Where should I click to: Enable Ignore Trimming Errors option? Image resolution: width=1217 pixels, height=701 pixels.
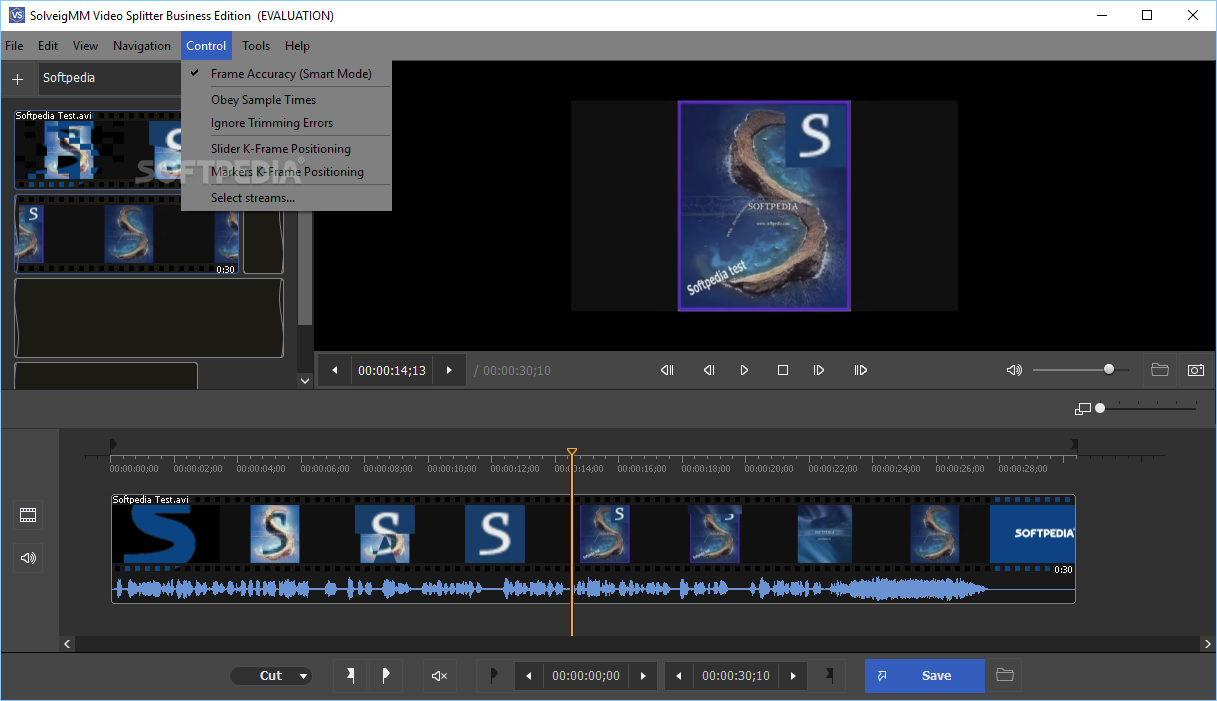point(286,123)
